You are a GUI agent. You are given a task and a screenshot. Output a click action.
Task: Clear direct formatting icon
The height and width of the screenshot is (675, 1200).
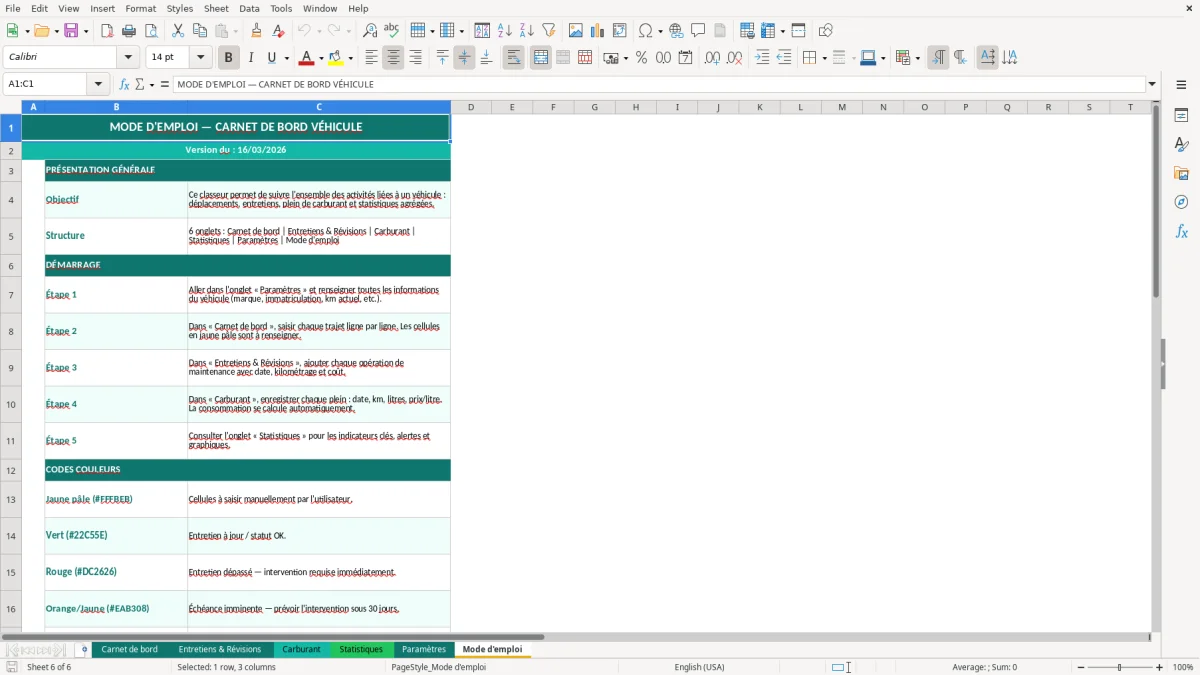277,31
